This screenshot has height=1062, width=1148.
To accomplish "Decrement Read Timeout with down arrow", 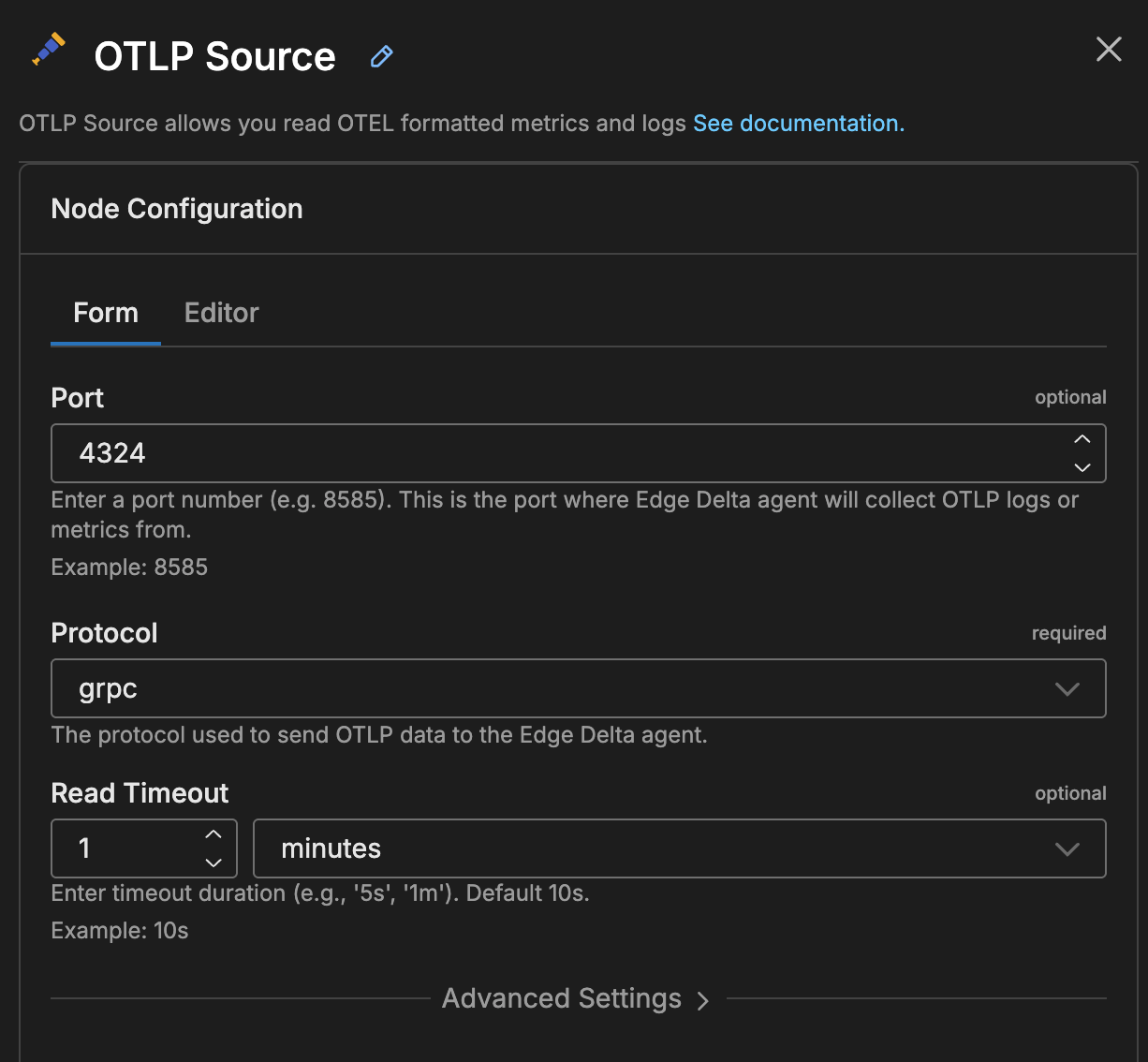I will coord(213,862).
